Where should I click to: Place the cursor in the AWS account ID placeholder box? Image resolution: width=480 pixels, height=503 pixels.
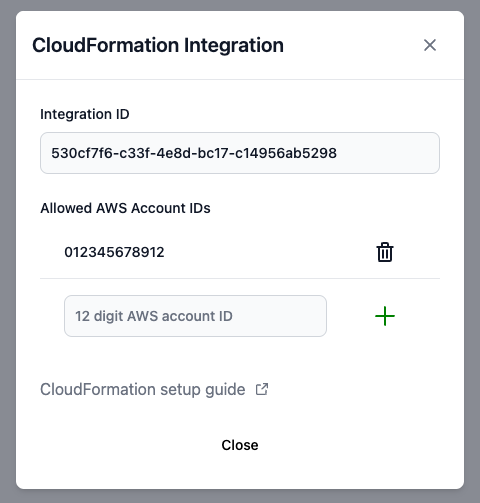coord(195,316)
